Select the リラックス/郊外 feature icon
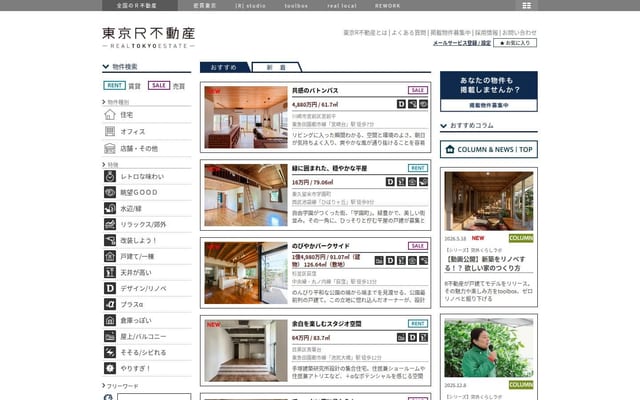Viewport: 640px width, 400px height. (x=110, y=224)
